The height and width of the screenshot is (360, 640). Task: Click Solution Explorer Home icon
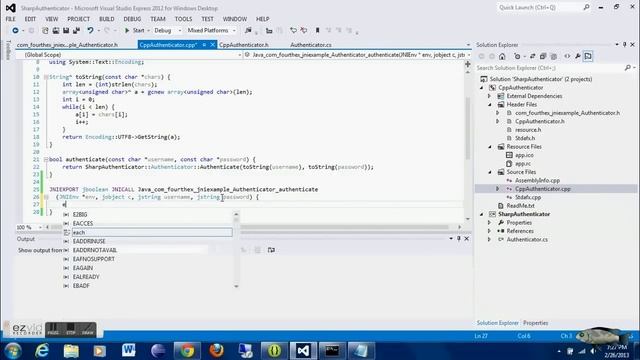502,56
